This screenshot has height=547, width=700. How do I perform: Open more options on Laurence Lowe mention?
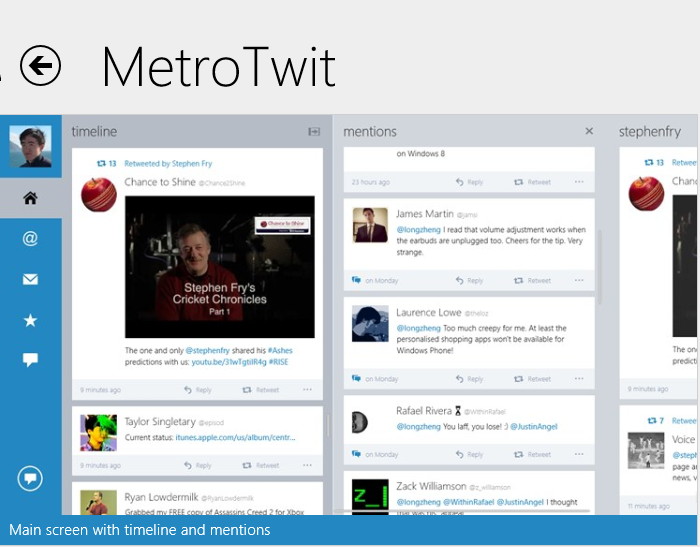pyautogui.click(x=579, y=379)
